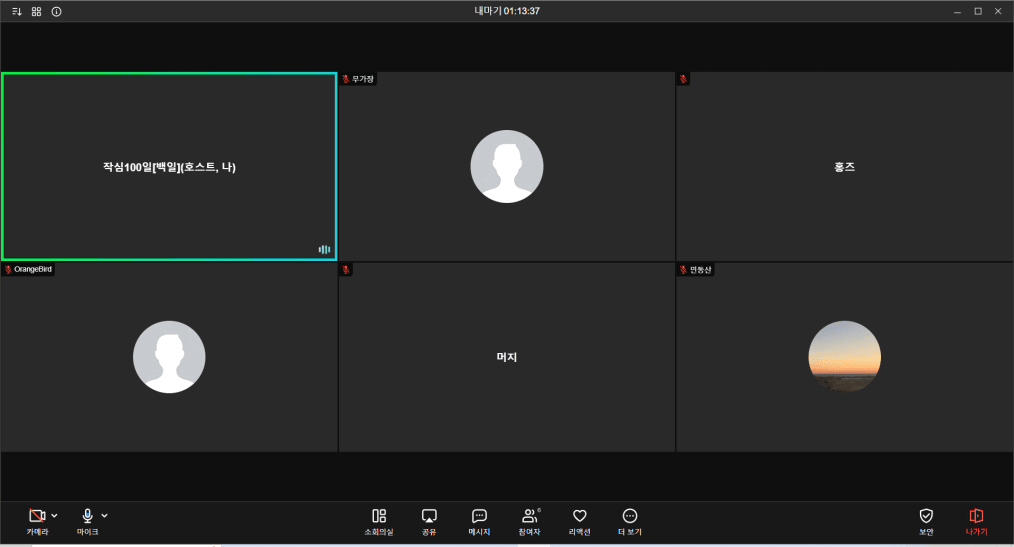This screenshot has height=547, width=1014.
Task: Show meeting info via the info icon
Action: (x=56, y=11)
